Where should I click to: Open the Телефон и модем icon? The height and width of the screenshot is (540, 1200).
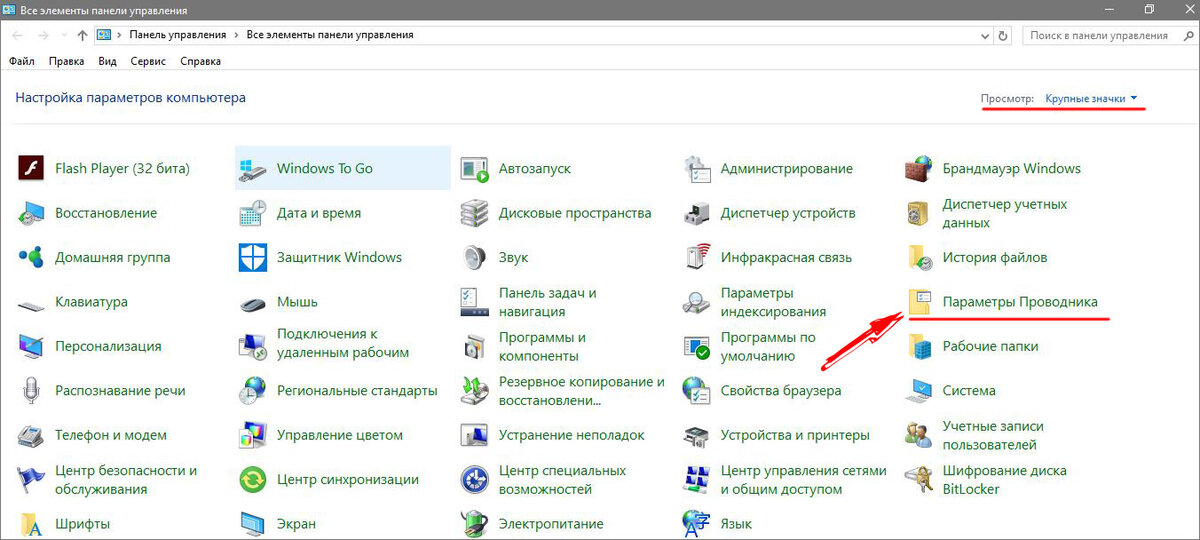click(32, 435)
